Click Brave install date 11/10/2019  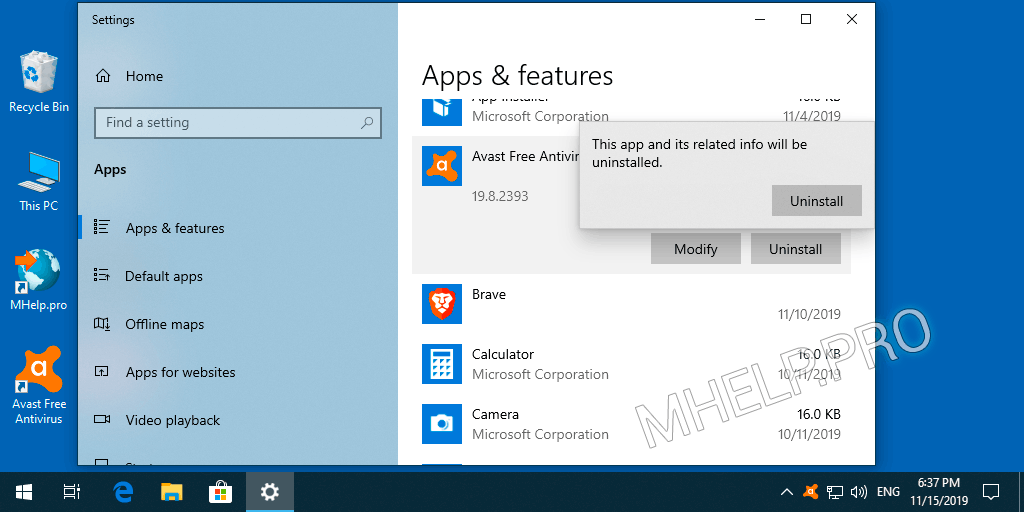pos(809,314)
